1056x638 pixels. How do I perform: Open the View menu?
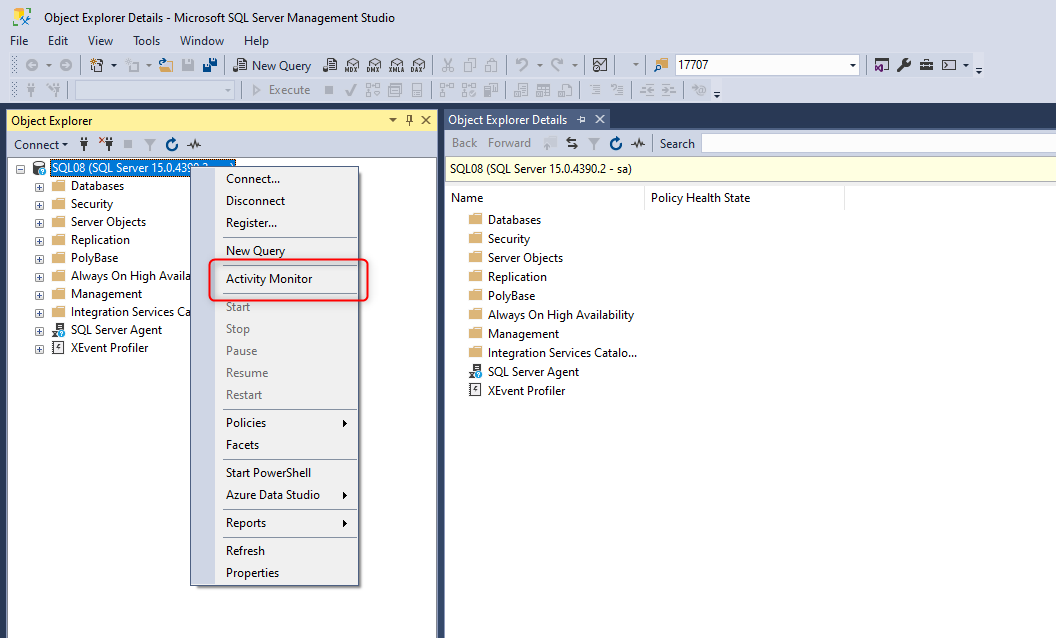tap(100, 40)
